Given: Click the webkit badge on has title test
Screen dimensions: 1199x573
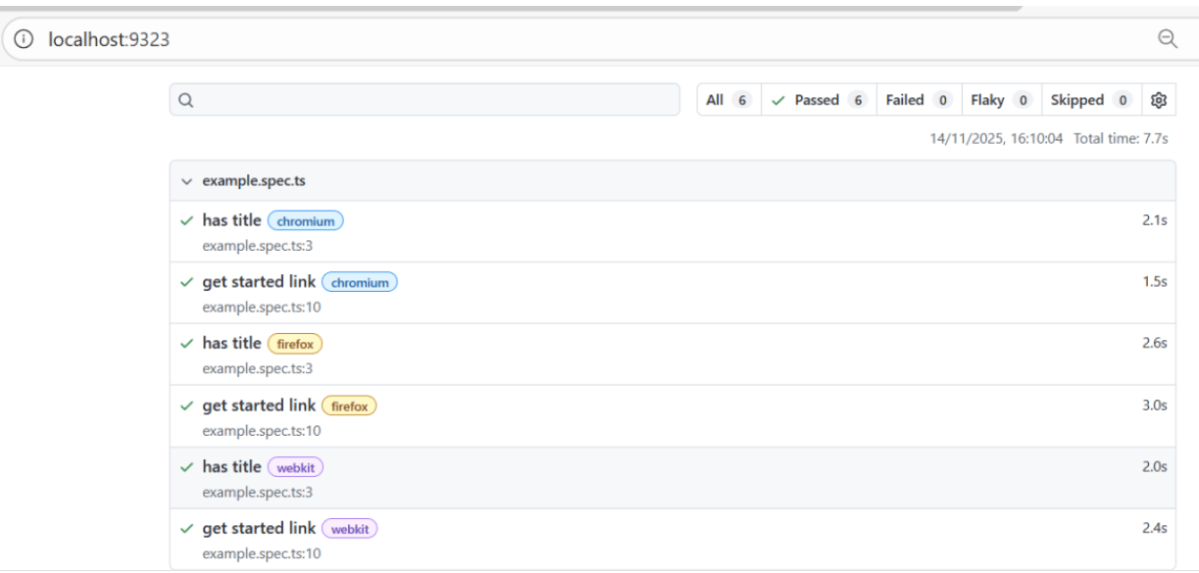Looking at the screenshot, I should tap(295, 468).
